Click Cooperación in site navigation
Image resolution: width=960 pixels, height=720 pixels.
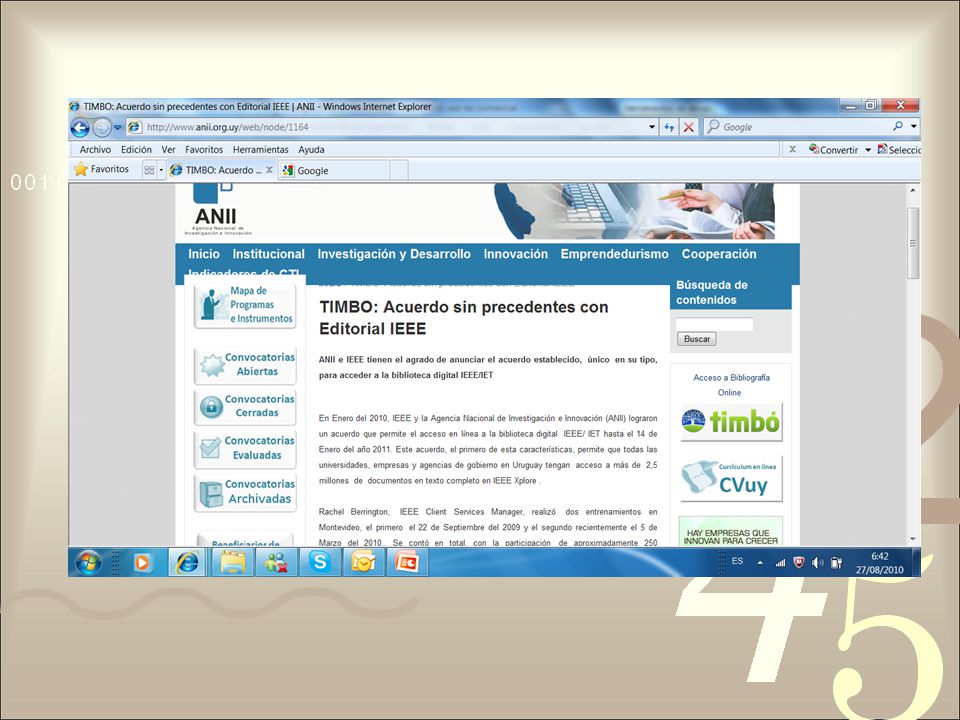click(719, 254)
